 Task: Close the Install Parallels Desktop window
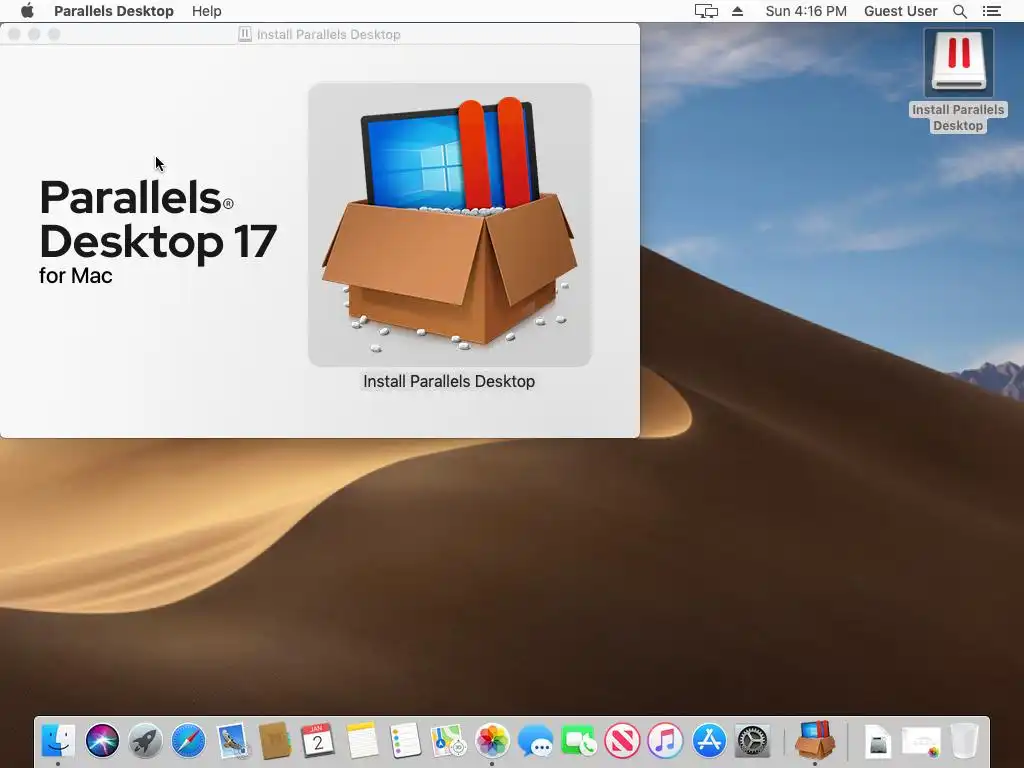[x=14, y=34]
